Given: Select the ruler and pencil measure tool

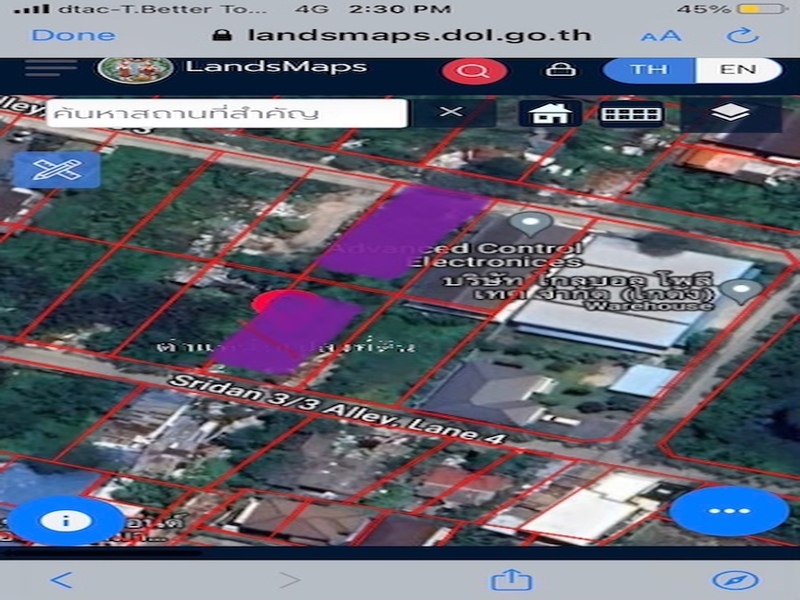Looking at the screenshot, I should 57,170.
